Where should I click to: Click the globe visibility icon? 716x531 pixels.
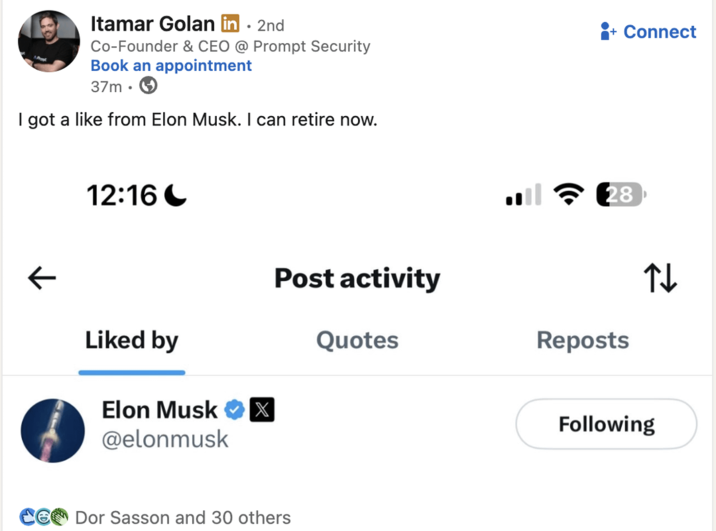tap(148, 86)
